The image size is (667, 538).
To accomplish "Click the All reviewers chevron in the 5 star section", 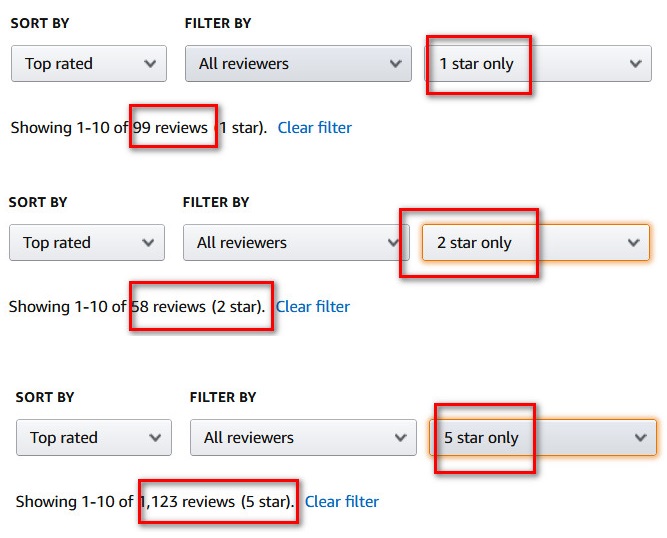I will pos(400,438).
